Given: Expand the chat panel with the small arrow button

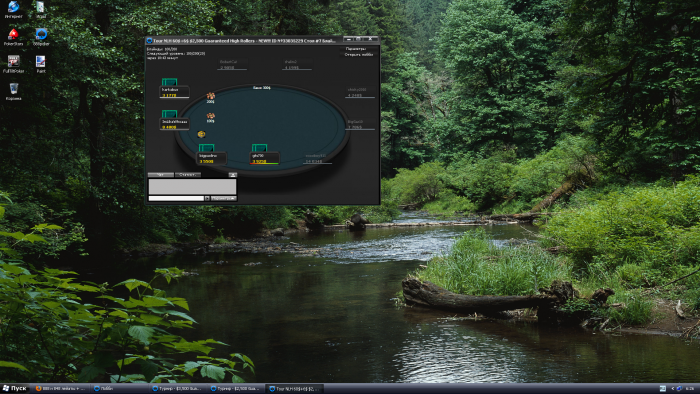Looking at the screenshot, I should coord(233,175).
